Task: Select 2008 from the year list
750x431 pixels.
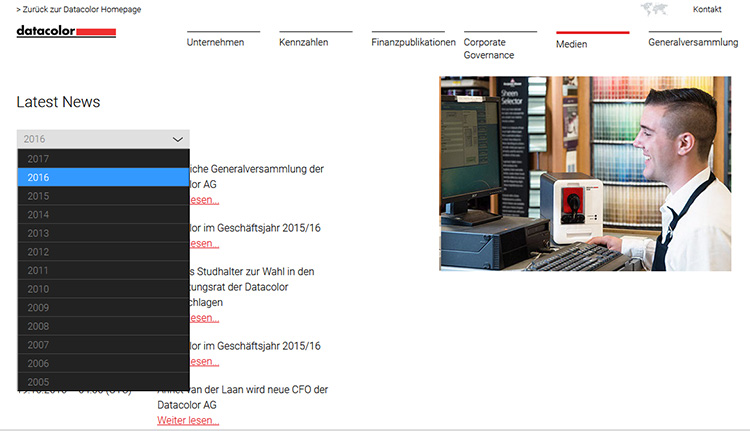Action: (x=103, y=327)
